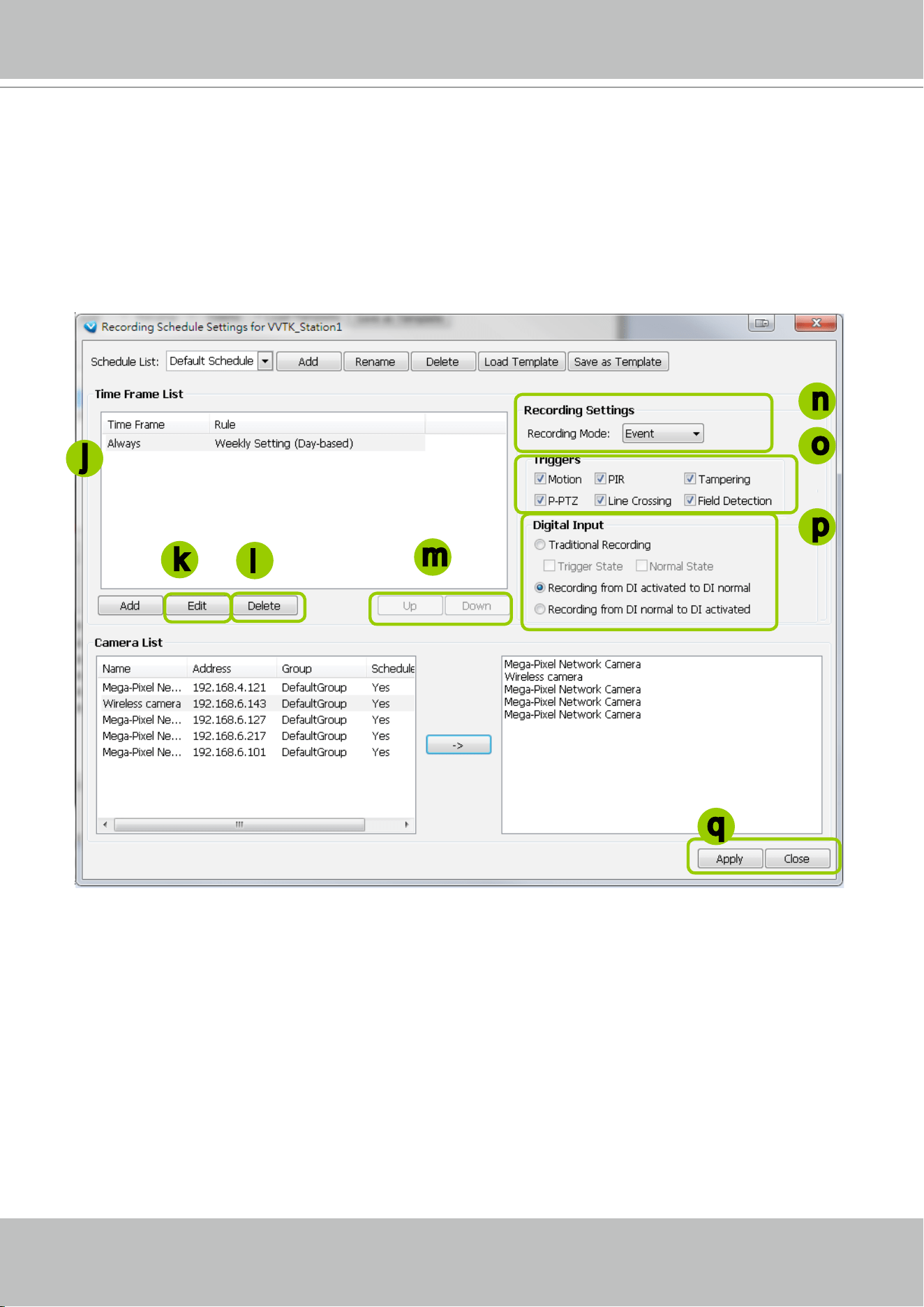This screenshot has height=1307, width=924.
Task: Click the VIVOTEK app icon in title bar
Action: point(90,326)
